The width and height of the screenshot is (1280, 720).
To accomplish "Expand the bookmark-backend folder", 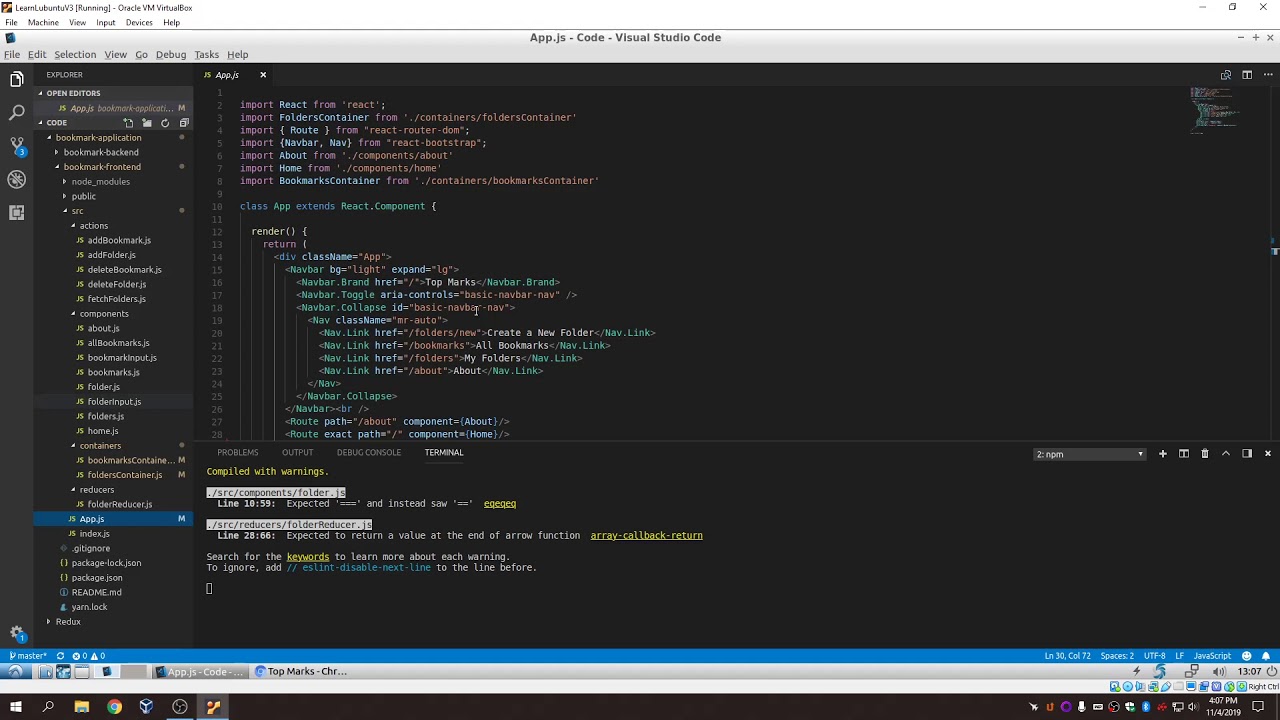I will pos(101,152).
